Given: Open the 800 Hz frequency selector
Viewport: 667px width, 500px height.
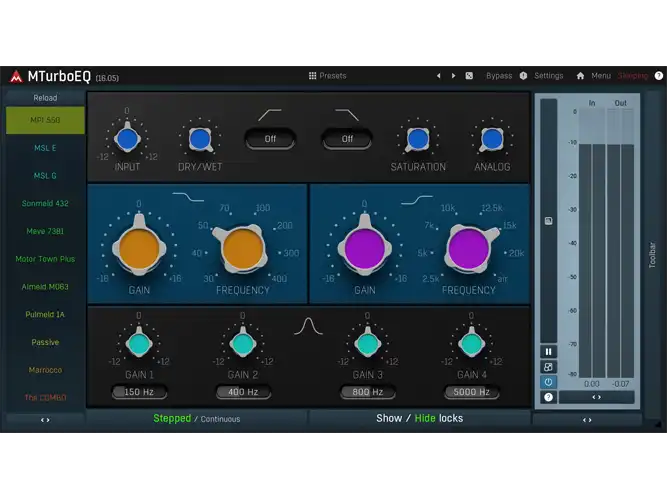Looking at the screenshot, I should (368, 392).
